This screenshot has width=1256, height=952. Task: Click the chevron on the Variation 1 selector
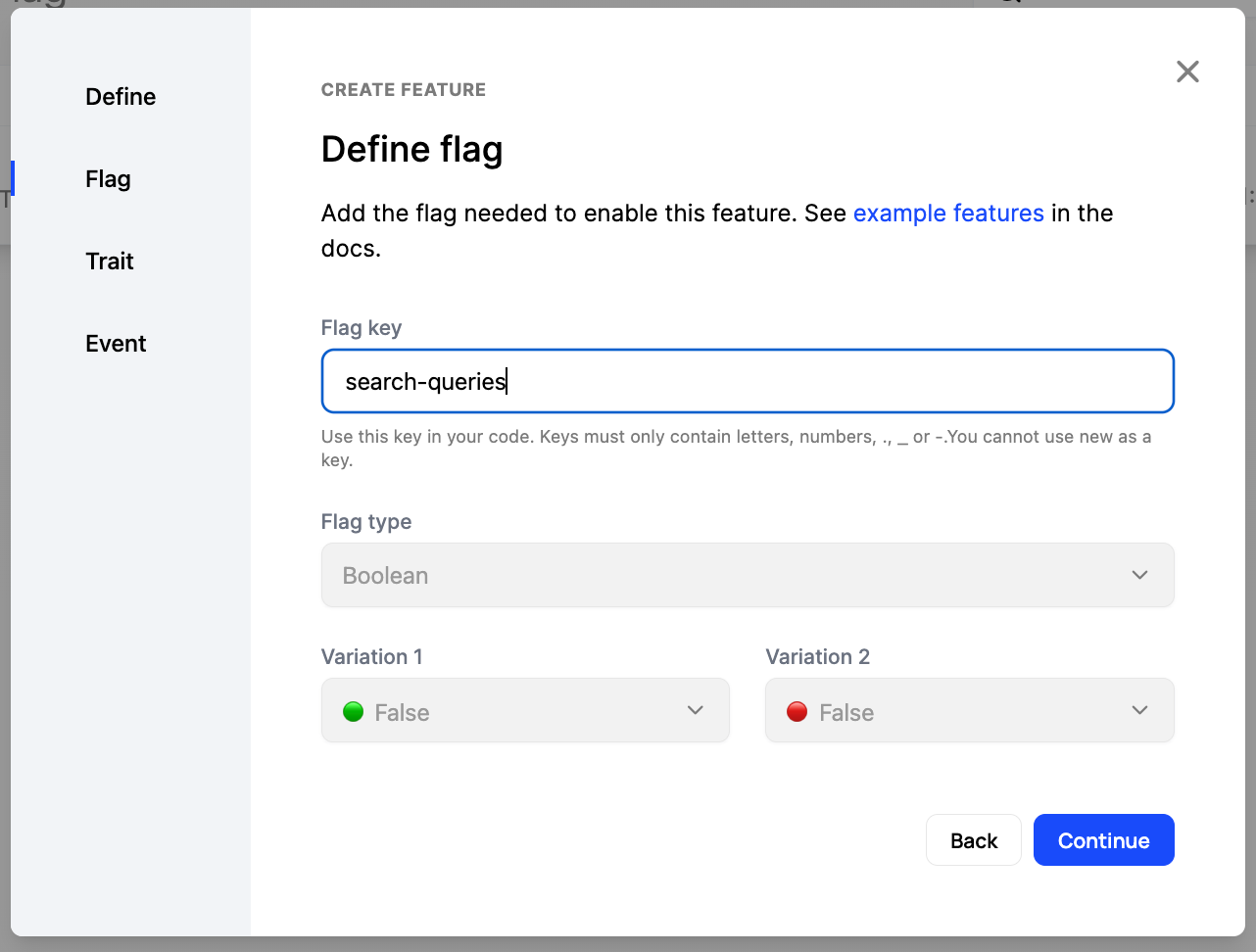tap(696, 710)
